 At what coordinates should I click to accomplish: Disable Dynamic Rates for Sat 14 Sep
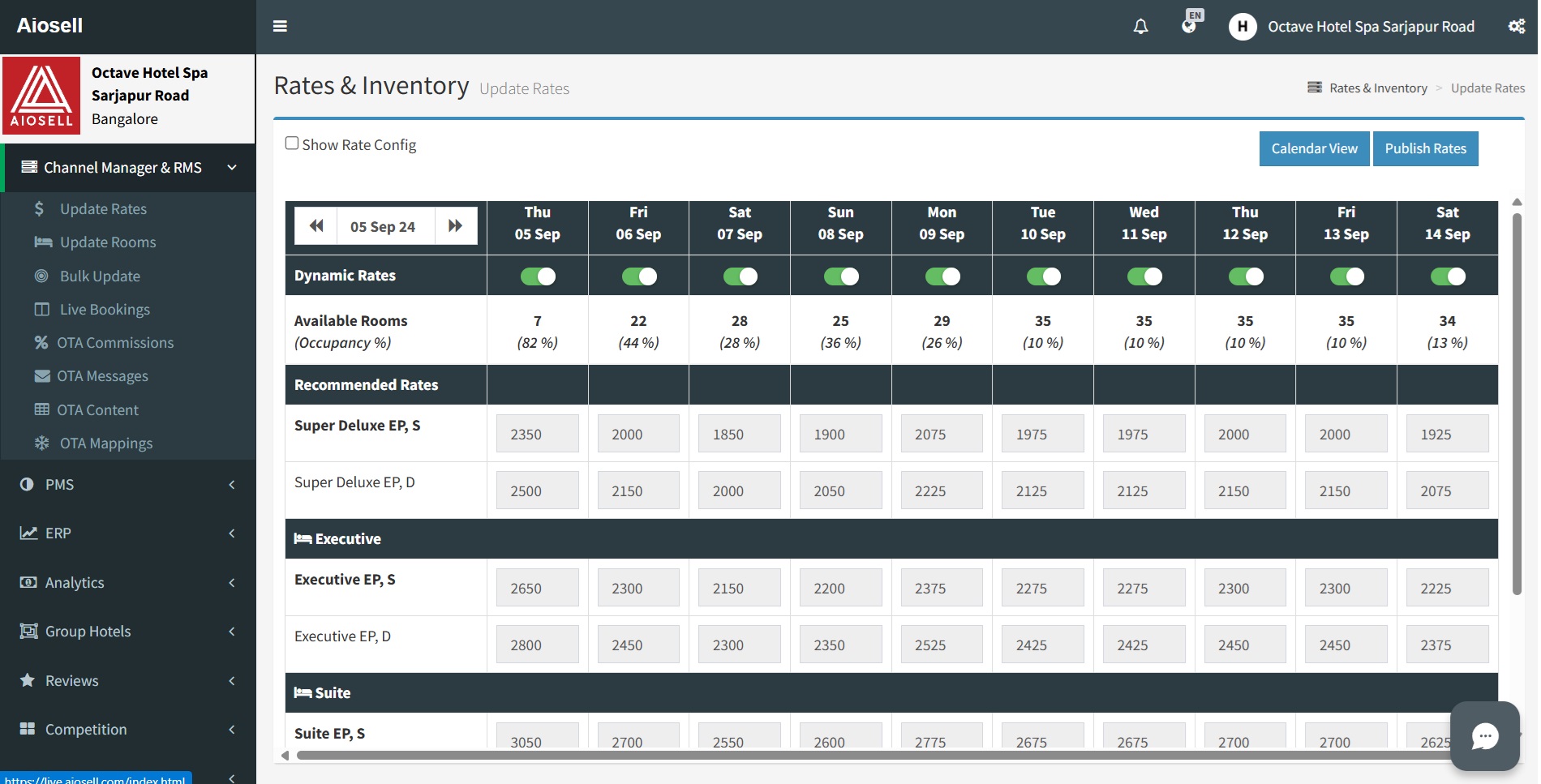(x=1447, y=276)
